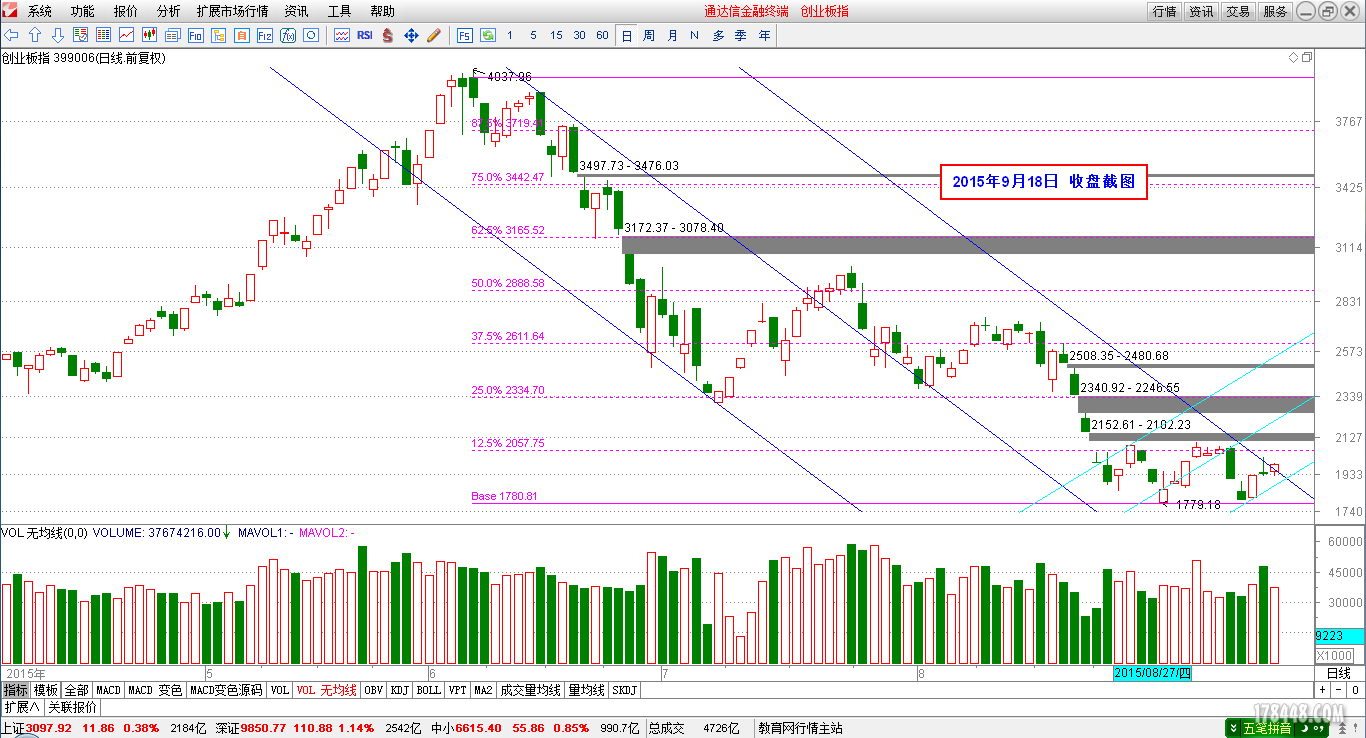Select the 1-minute period button
This screenshot has height=738, width=1366.
510,35
